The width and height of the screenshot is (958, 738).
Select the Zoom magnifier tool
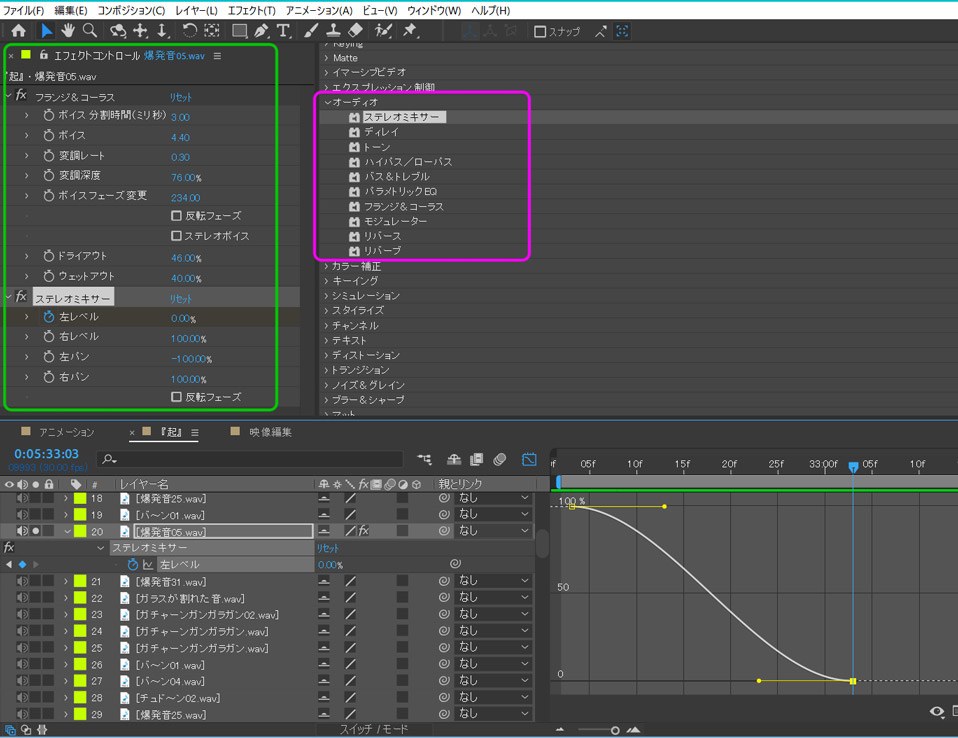pos(90,31)
